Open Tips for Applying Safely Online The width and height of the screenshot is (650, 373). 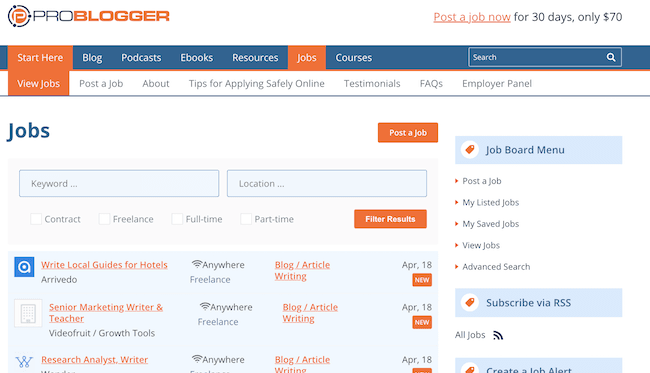[257, 83]
